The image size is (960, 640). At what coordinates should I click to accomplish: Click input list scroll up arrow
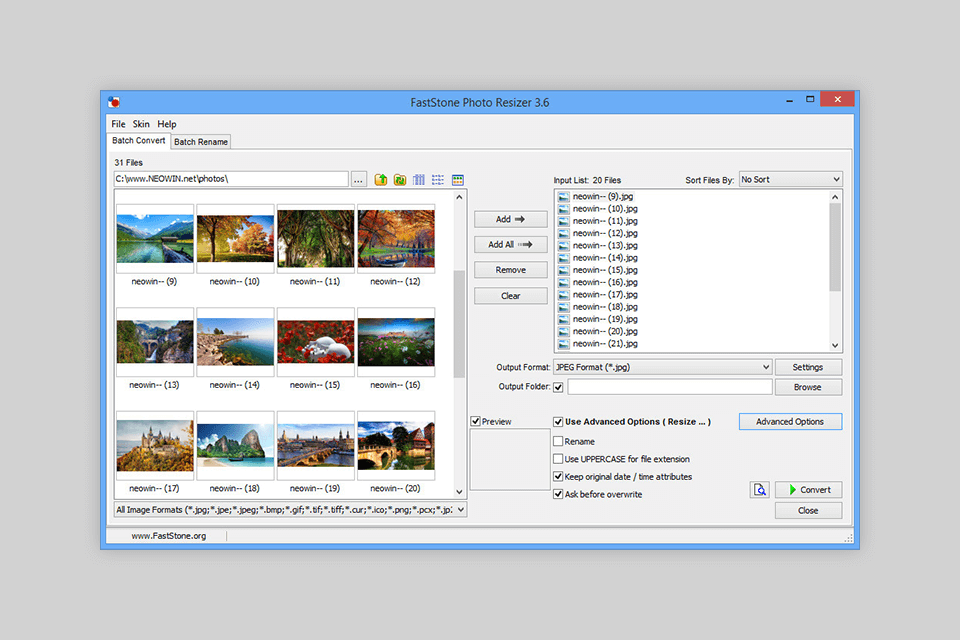(835, 197)
